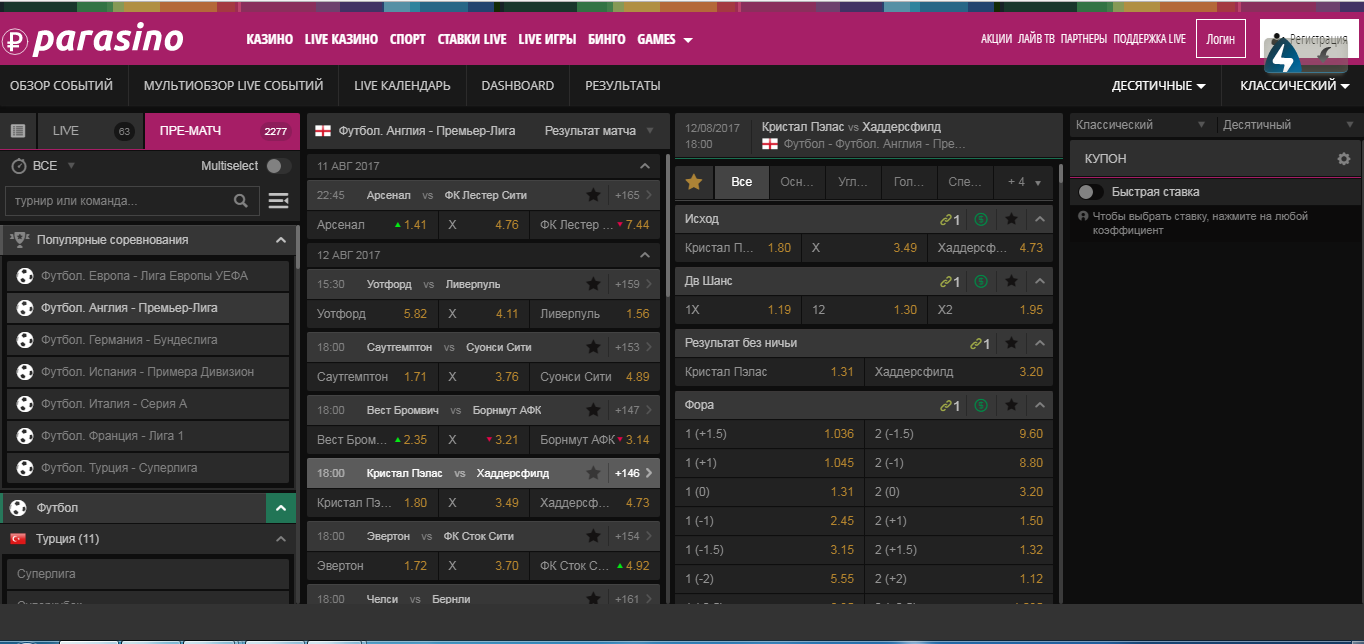Open the Результат матча dropdown
Image resolution: width=1364 pixels, height=644 pixels.
(599, 131)
